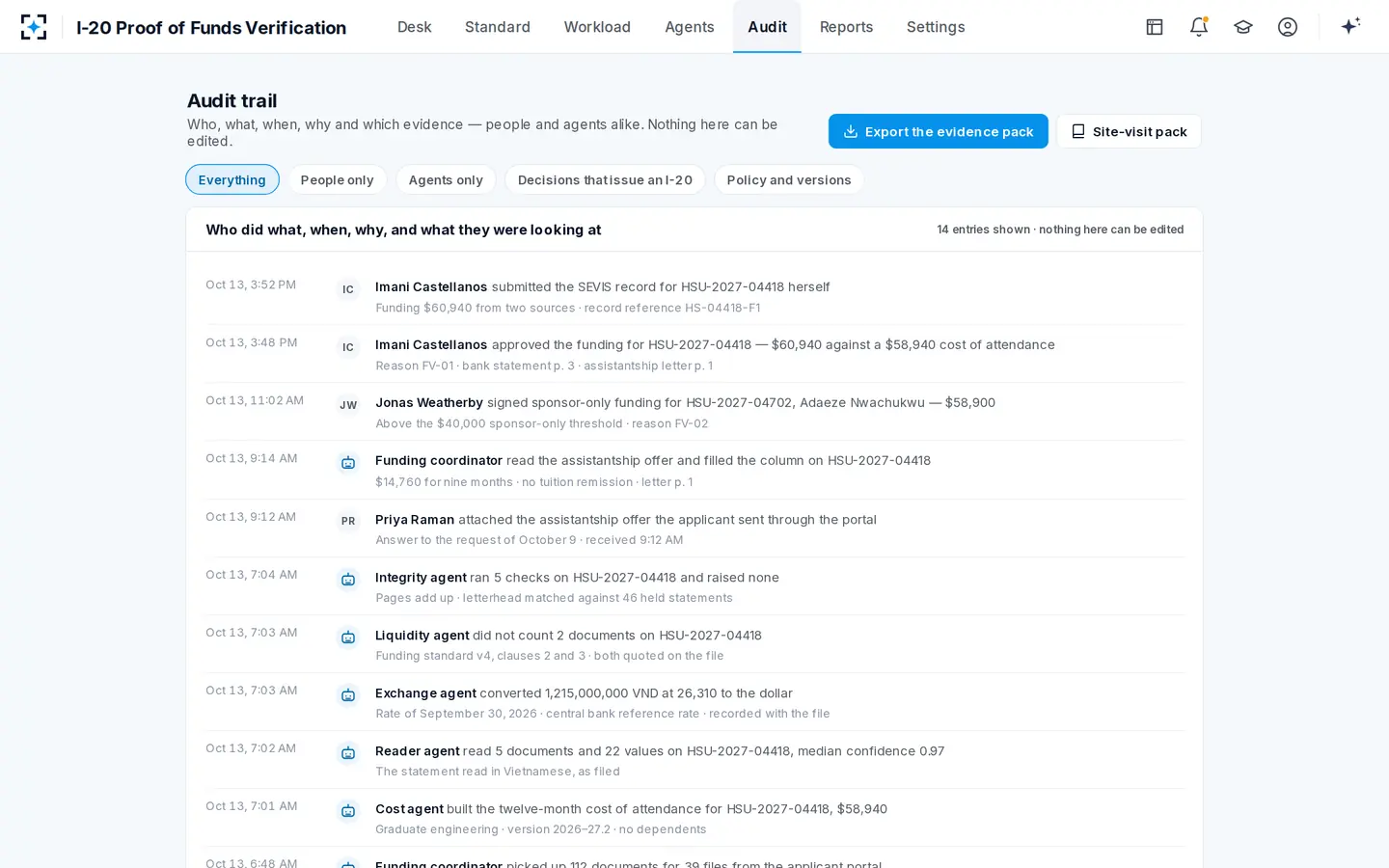The image size is (1389, 868).
Task: Click the Jonas Weatherby name
Action: [x=429, y=402]
